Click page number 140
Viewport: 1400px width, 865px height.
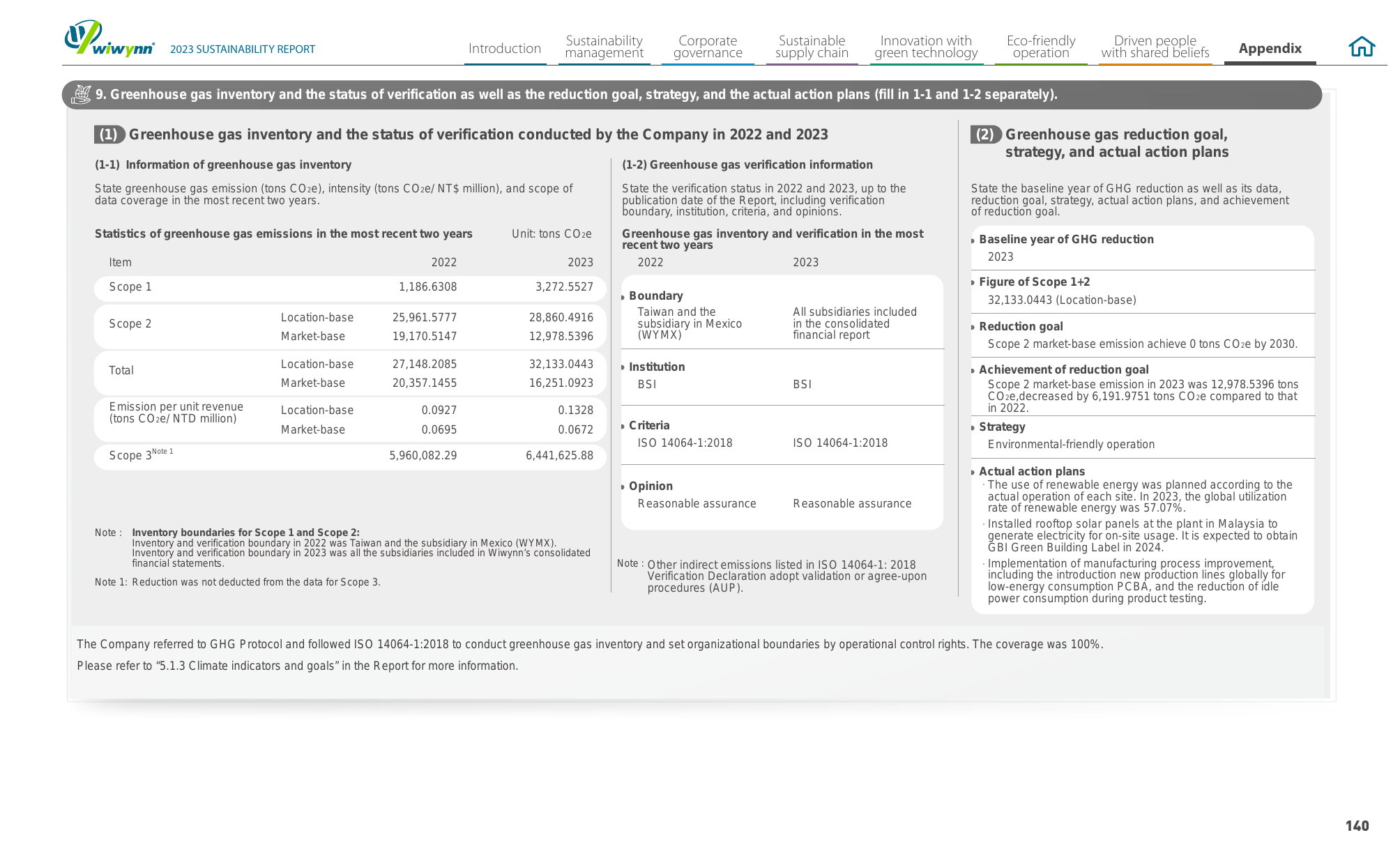[x=1357, y=826]
